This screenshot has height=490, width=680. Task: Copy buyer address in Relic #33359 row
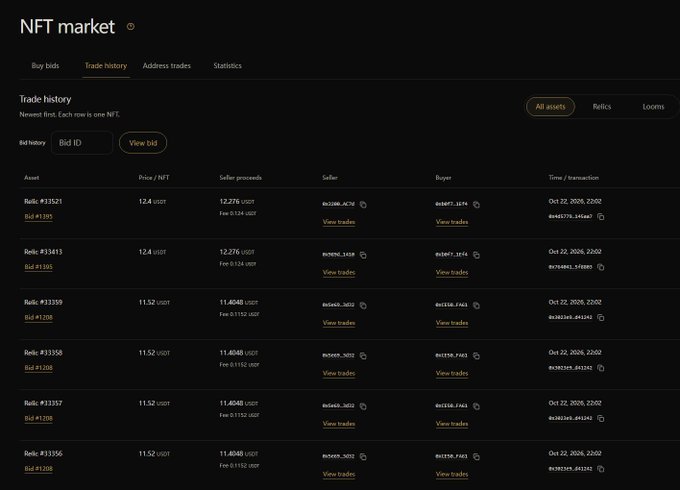(x=476, y=305)
